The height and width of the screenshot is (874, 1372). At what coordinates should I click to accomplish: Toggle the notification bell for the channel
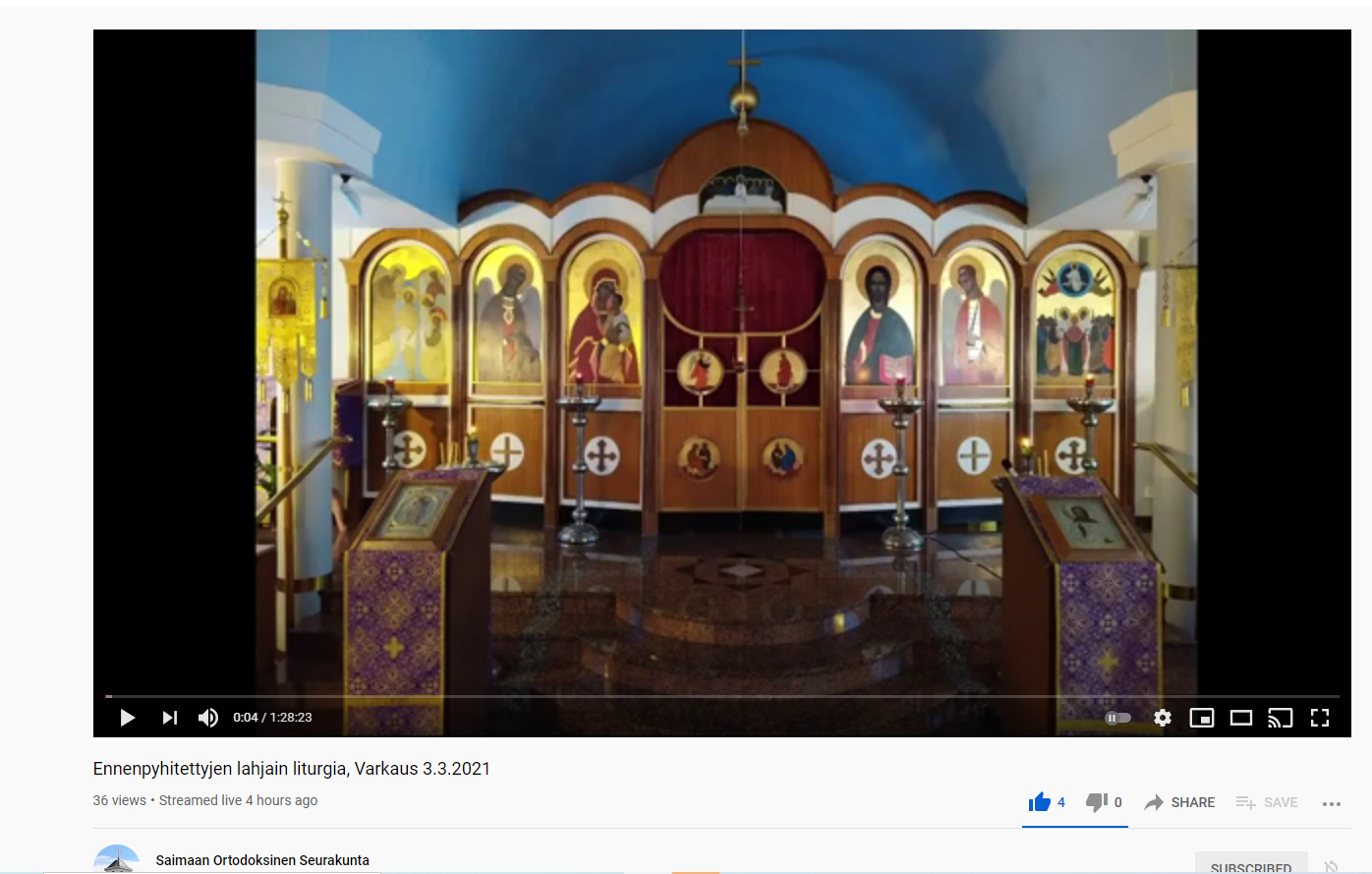(1332, 866)
